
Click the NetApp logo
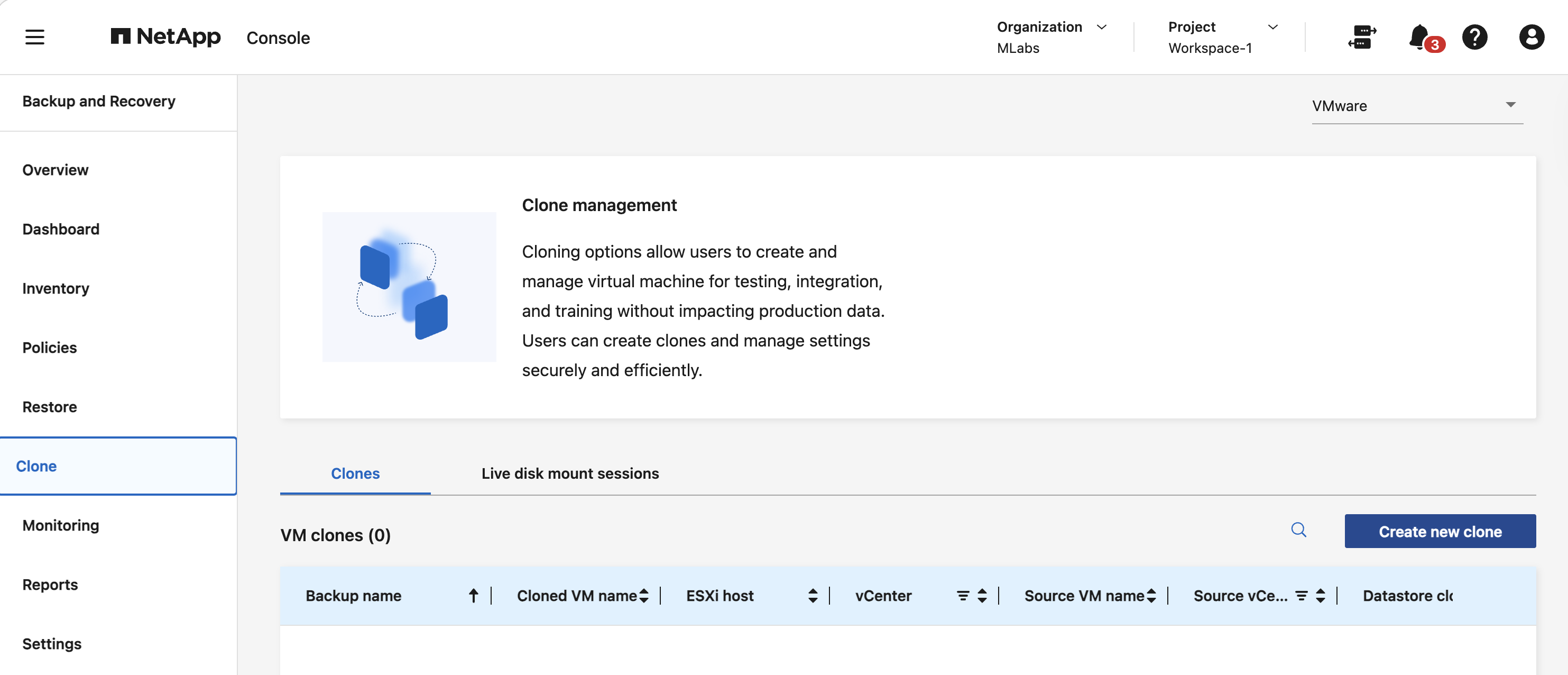(x=165, y=37)
